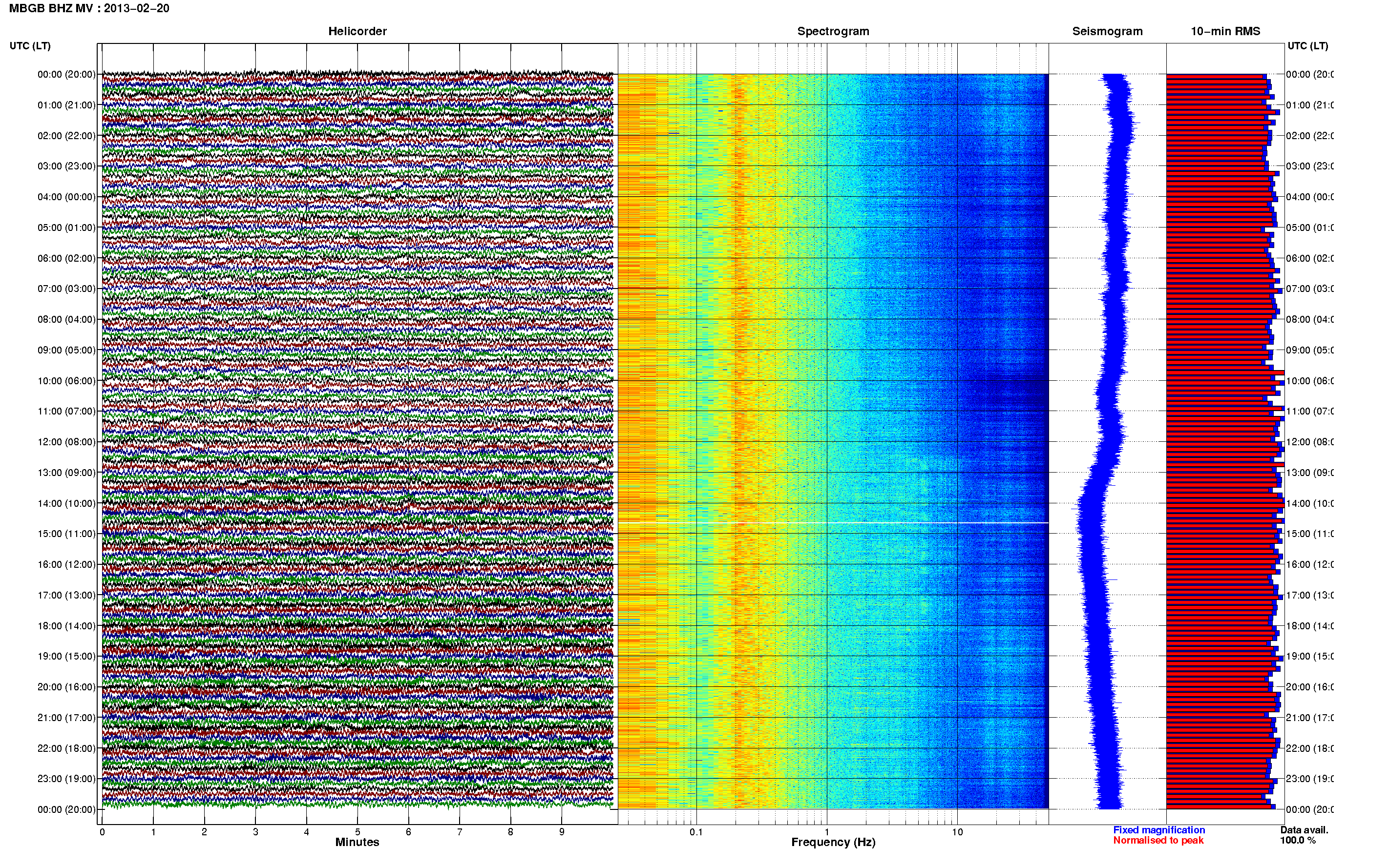The width and height of the screenshot is (1389, 868).
Task: Click the '10' frequency tick label
Action: [957, 832]
